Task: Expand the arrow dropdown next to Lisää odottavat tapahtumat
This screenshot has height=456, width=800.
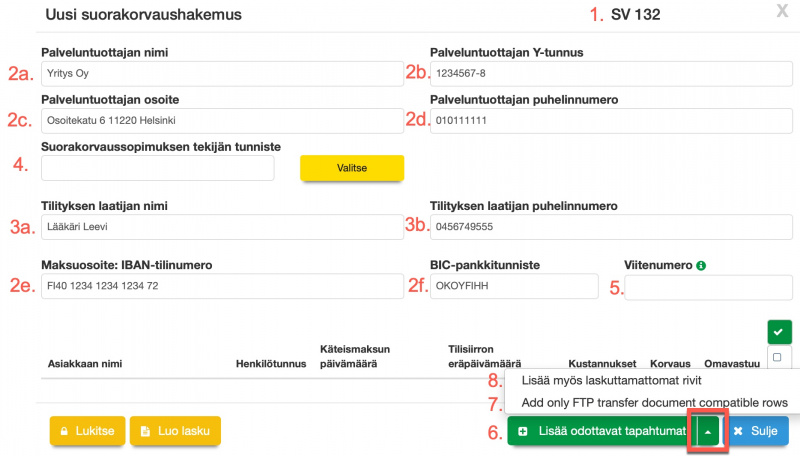Action: click(x=706, y=431)
